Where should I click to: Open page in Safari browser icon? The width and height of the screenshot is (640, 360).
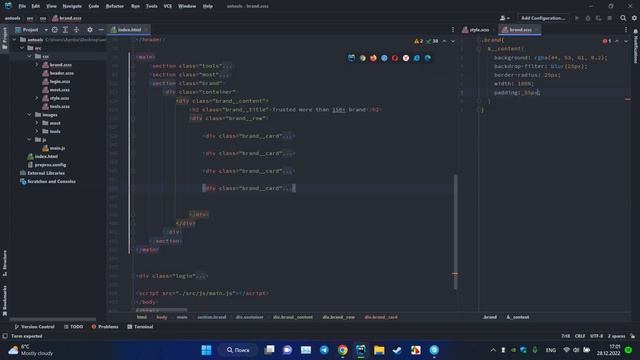pyautogui.click(x=384, y=58)
